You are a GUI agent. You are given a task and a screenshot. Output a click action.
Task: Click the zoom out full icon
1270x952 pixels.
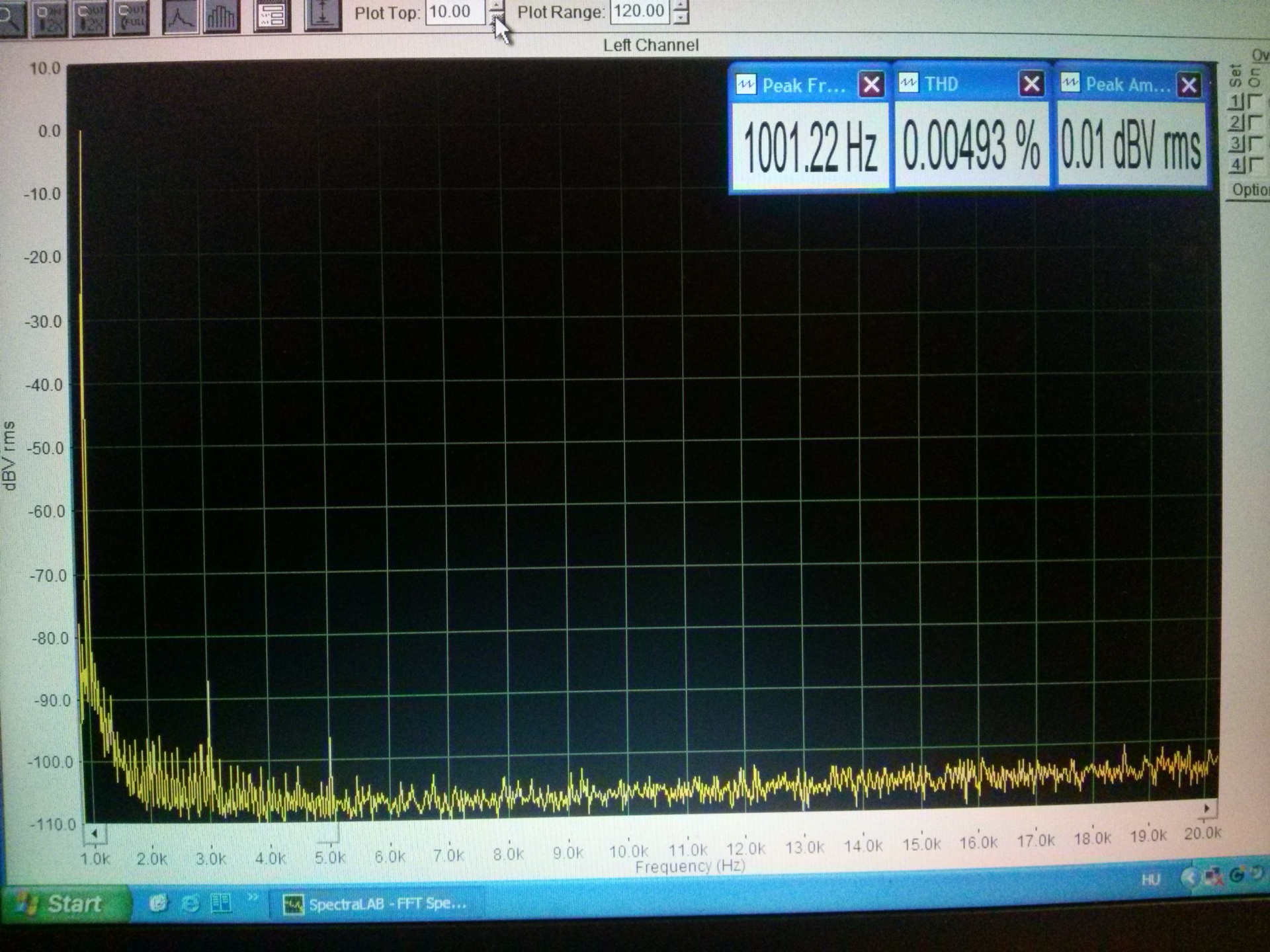coord(132,18)
